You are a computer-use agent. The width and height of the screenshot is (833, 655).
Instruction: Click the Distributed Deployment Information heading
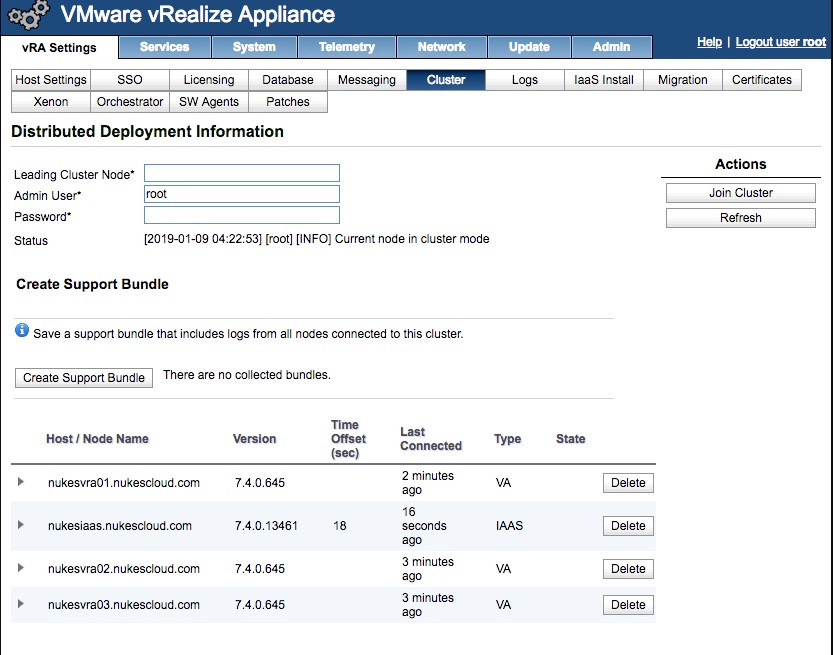(x=147, y=132)
